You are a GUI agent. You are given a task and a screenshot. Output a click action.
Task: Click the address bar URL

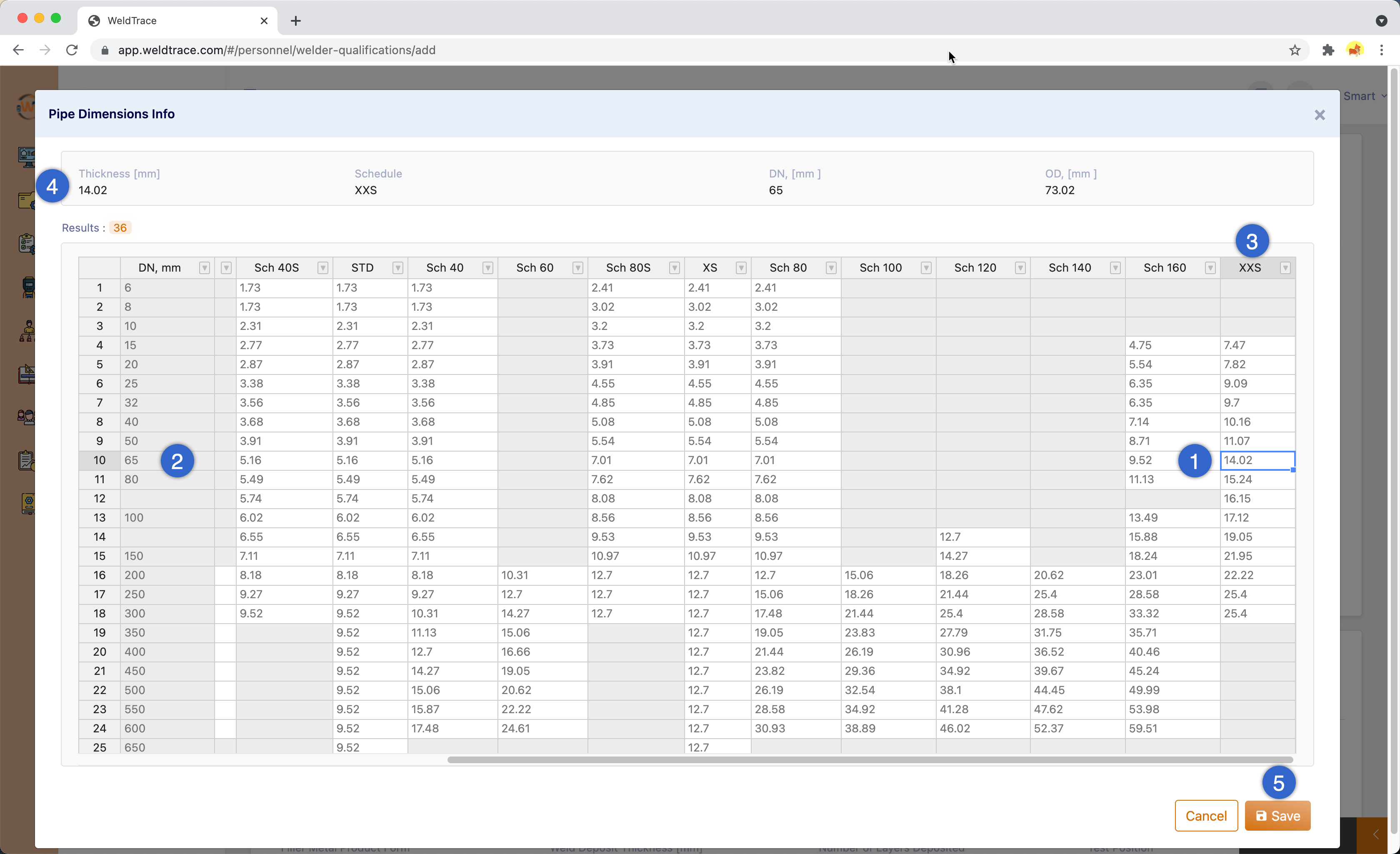click(x=277, y=50)
